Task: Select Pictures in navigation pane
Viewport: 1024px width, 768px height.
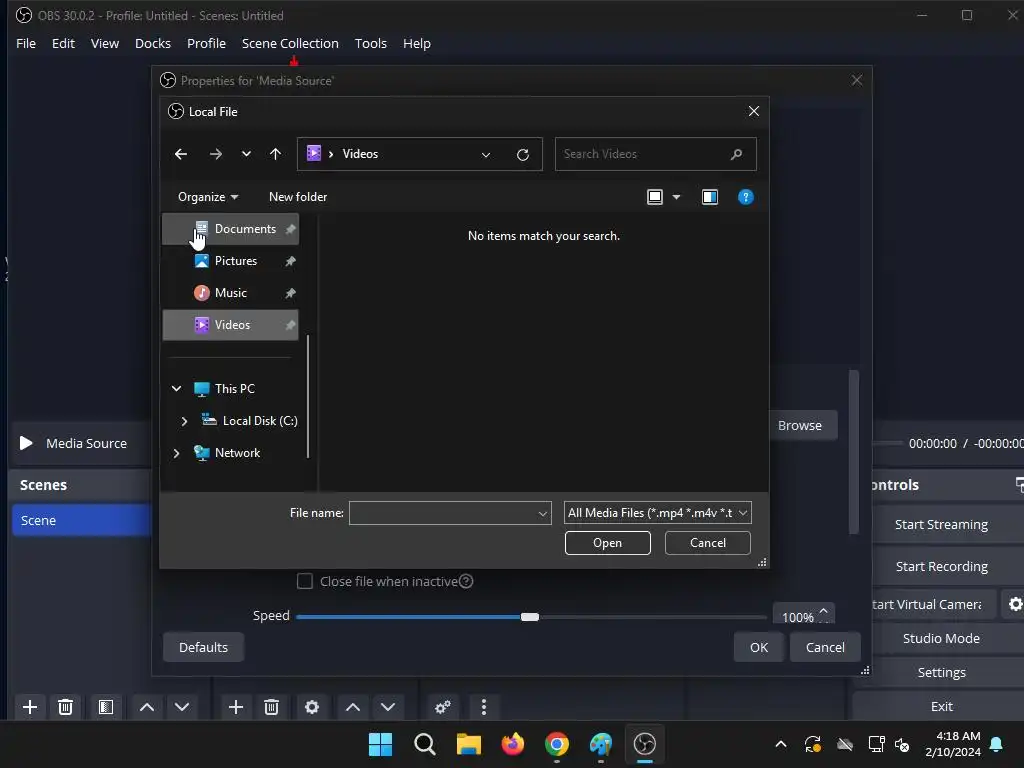Action: pos(231,261)
